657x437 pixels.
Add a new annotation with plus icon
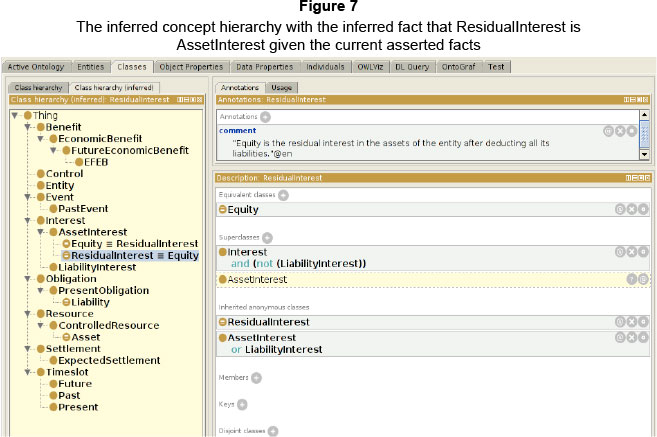pyautogui.click(x=265, y=117)
